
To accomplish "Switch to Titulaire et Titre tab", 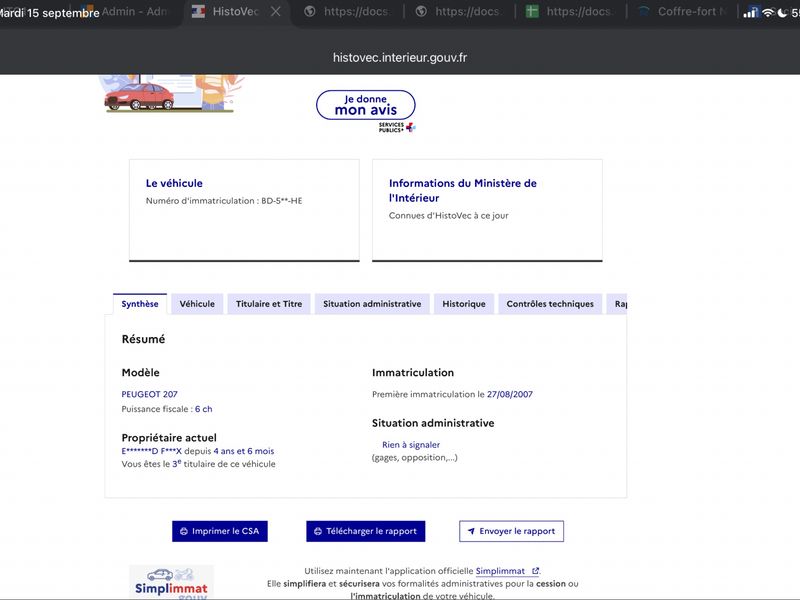I will 269,304.
